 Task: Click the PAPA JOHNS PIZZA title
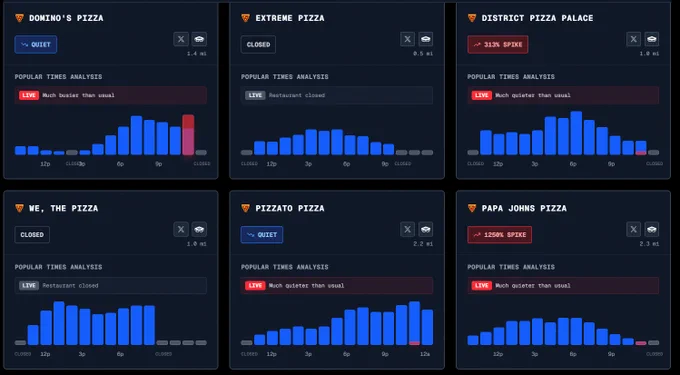click(x=524, y=209)
